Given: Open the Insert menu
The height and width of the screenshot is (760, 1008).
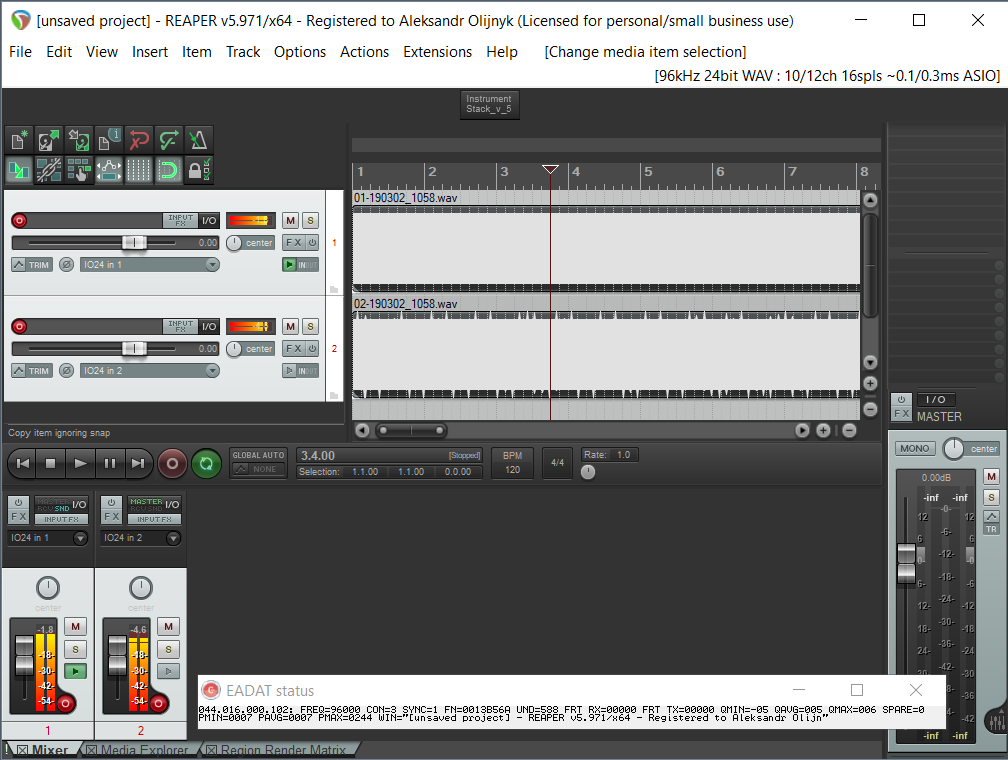Looking at the screenshot, I should coord(150,52).
